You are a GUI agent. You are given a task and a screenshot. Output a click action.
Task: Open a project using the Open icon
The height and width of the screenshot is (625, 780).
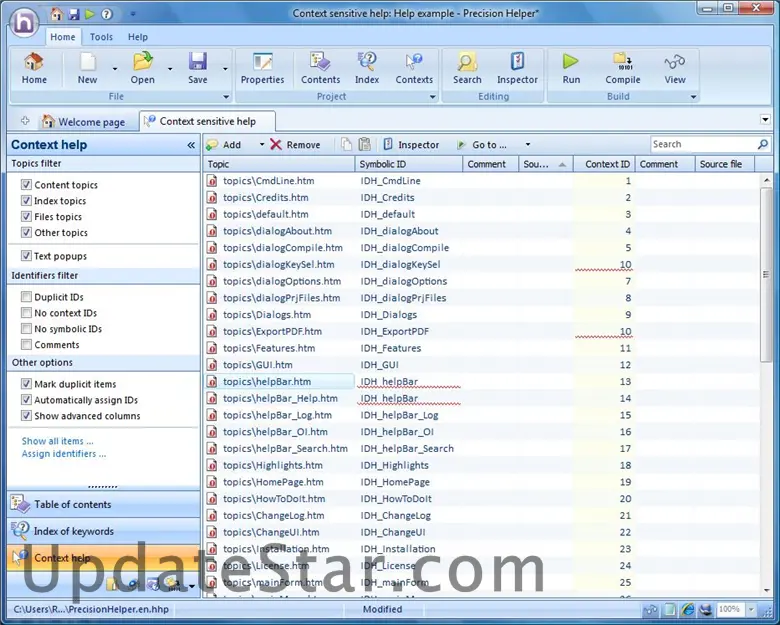point(142,69)
